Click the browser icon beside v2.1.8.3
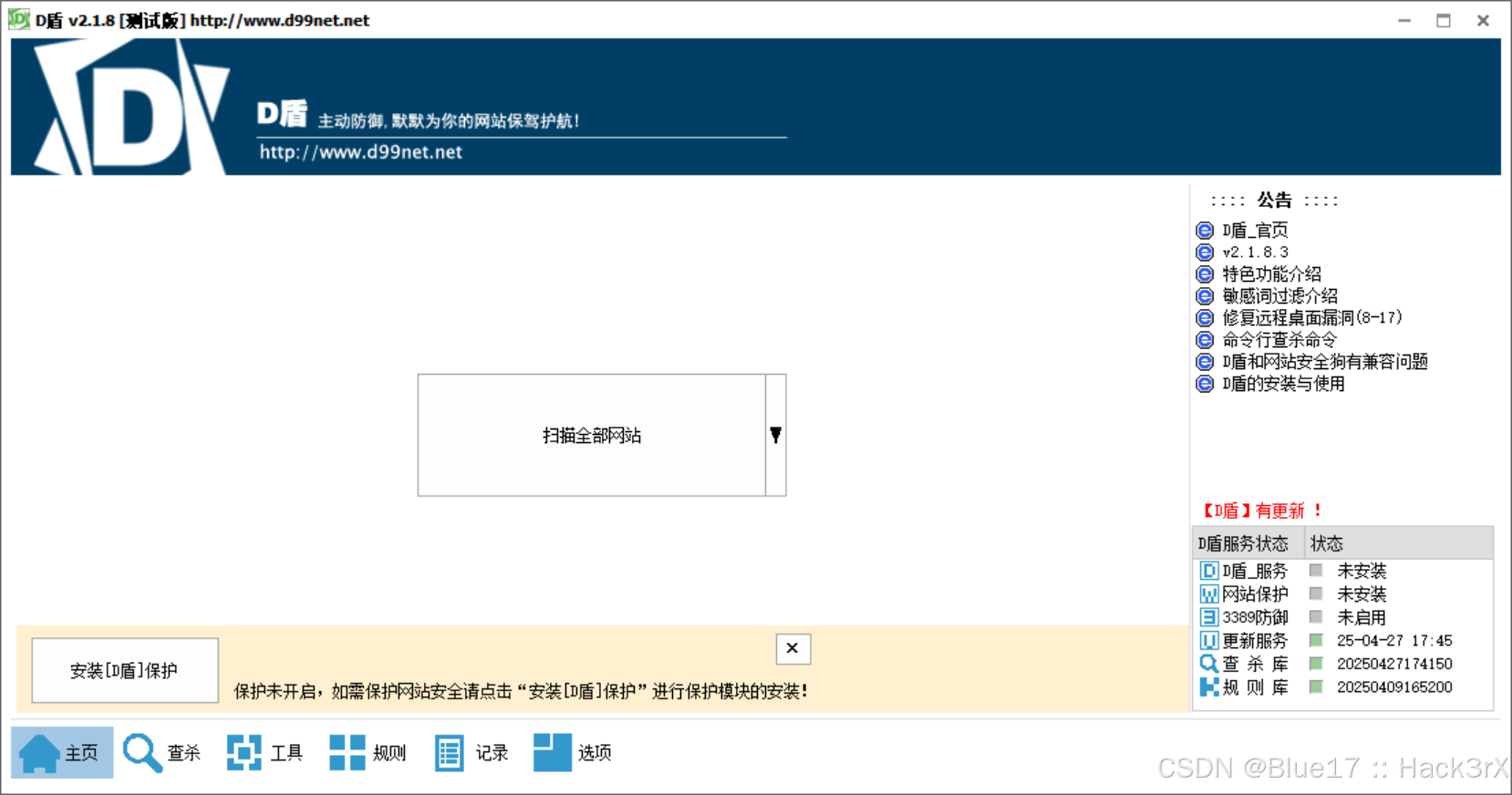The height and width of the screenshot is (795, 1512). point(1205,252)
